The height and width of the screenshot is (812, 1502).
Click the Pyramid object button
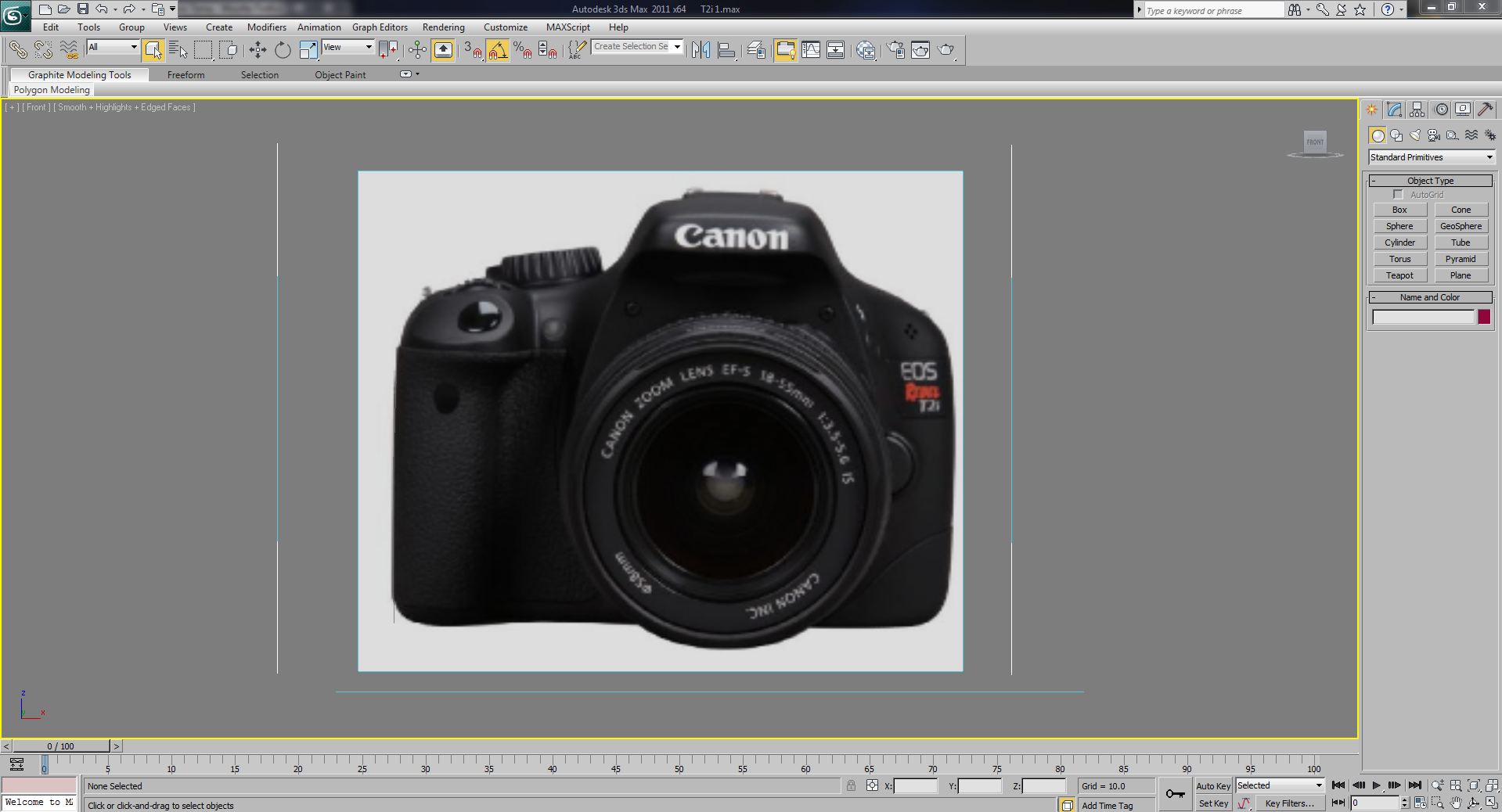1461,259
